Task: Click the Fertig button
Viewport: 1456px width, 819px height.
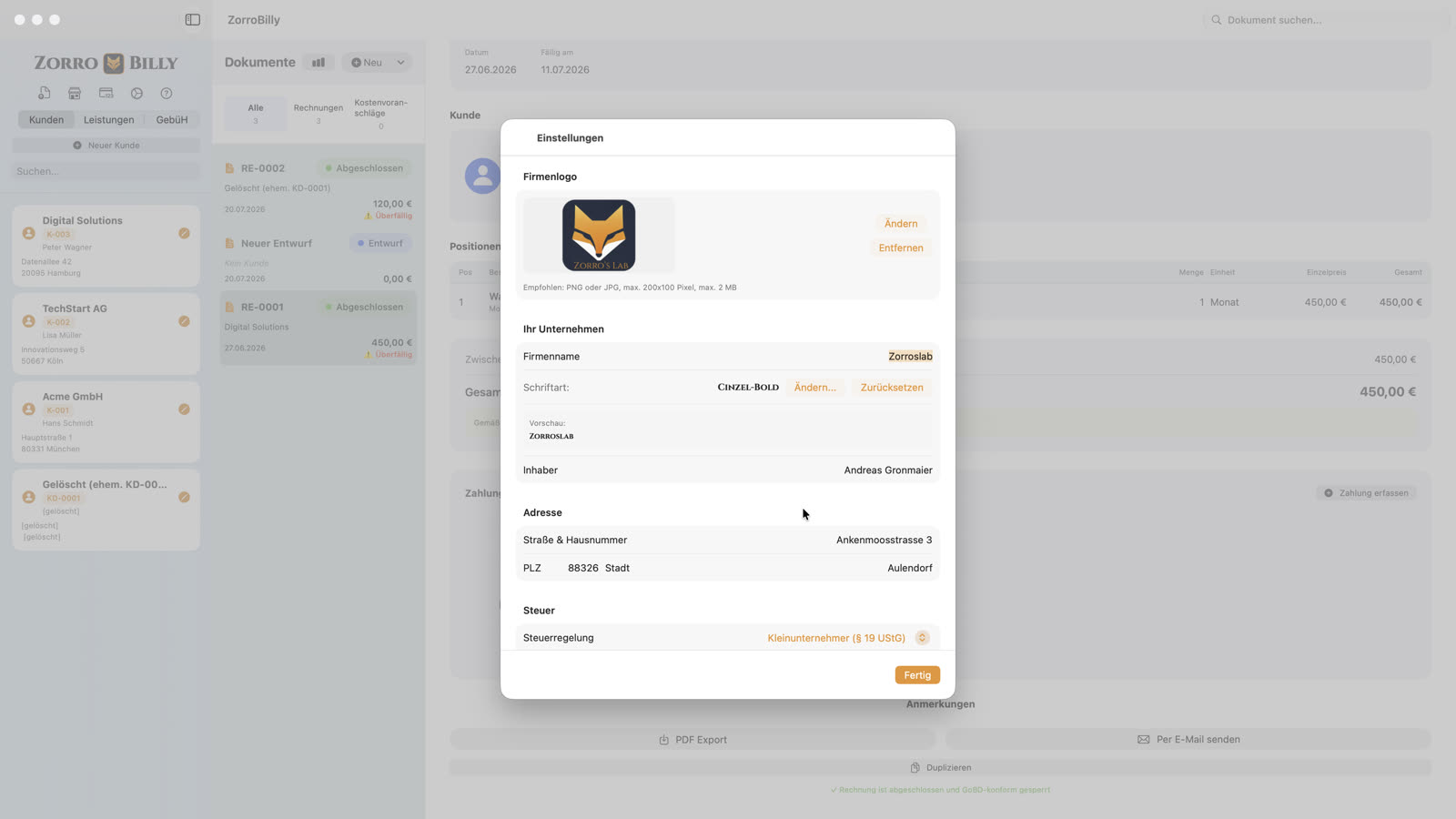Action: (917, 675)
